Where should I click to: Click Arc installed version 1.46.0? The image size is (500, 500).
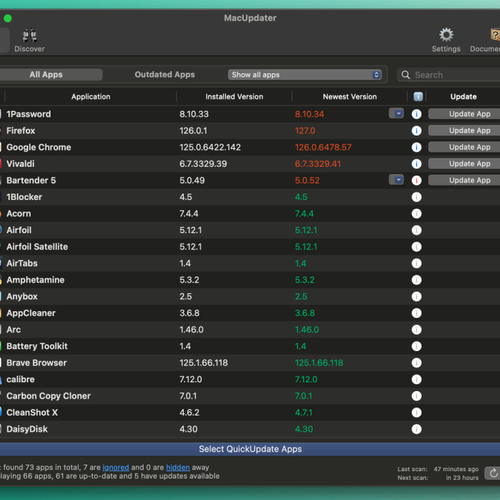coord(191,330)
